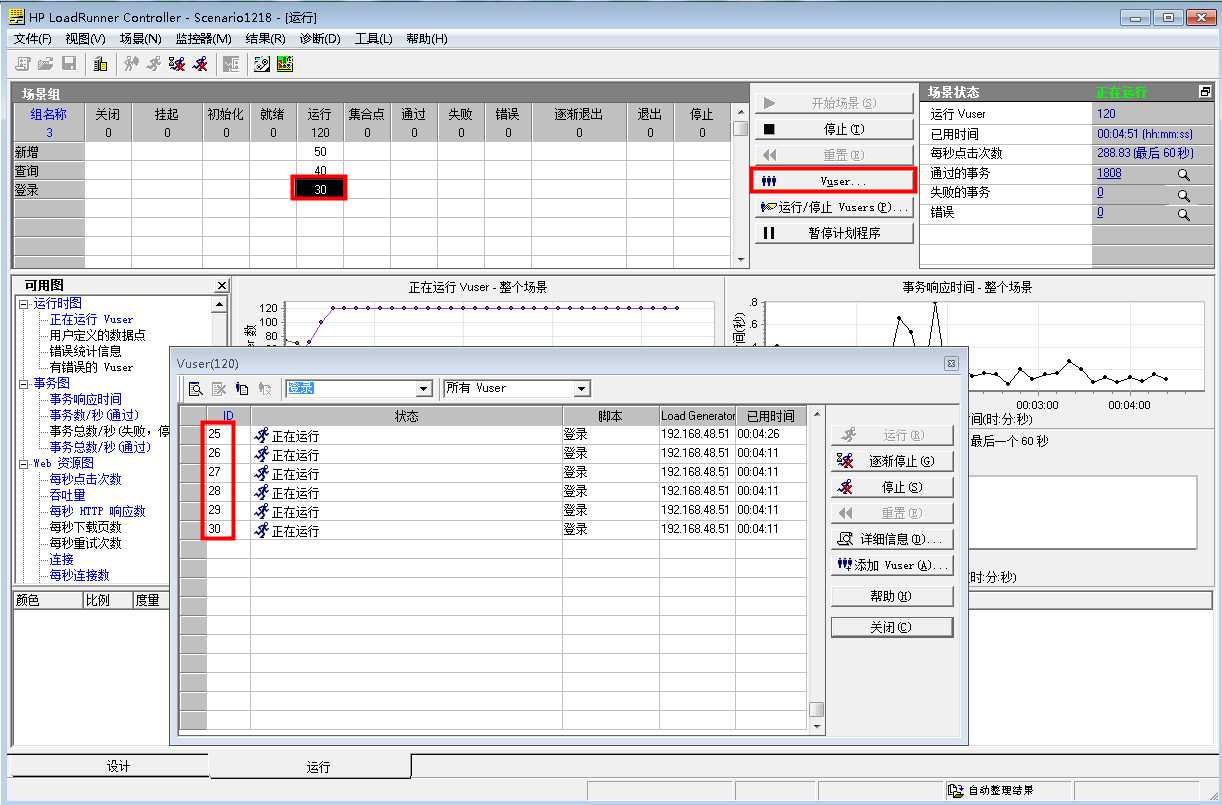1222x805 pixels.
Task: Click magnifier icon beside failed transactions
Action: [1183, 194]
